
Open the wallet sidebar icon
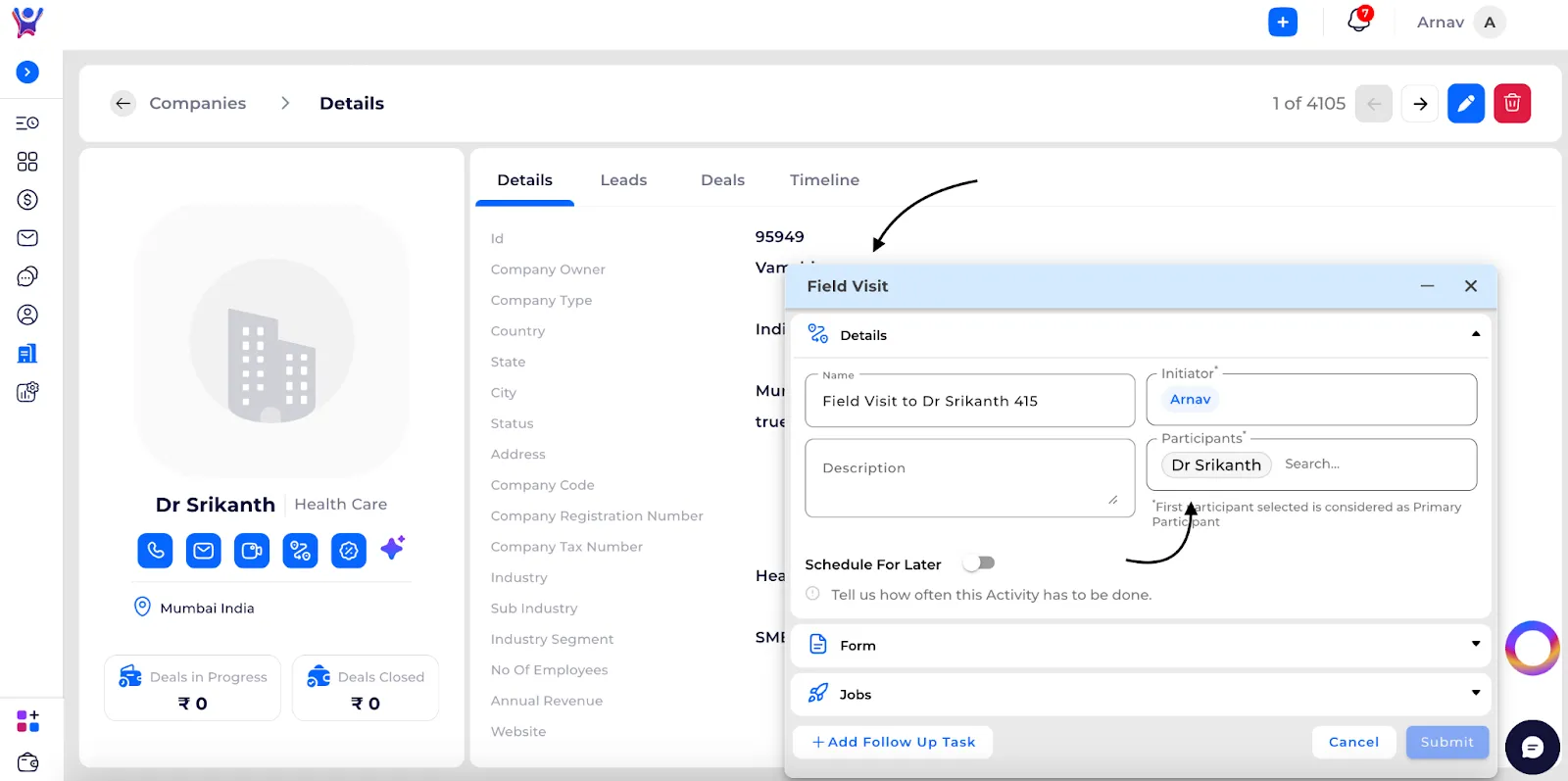tap(27, 761)
